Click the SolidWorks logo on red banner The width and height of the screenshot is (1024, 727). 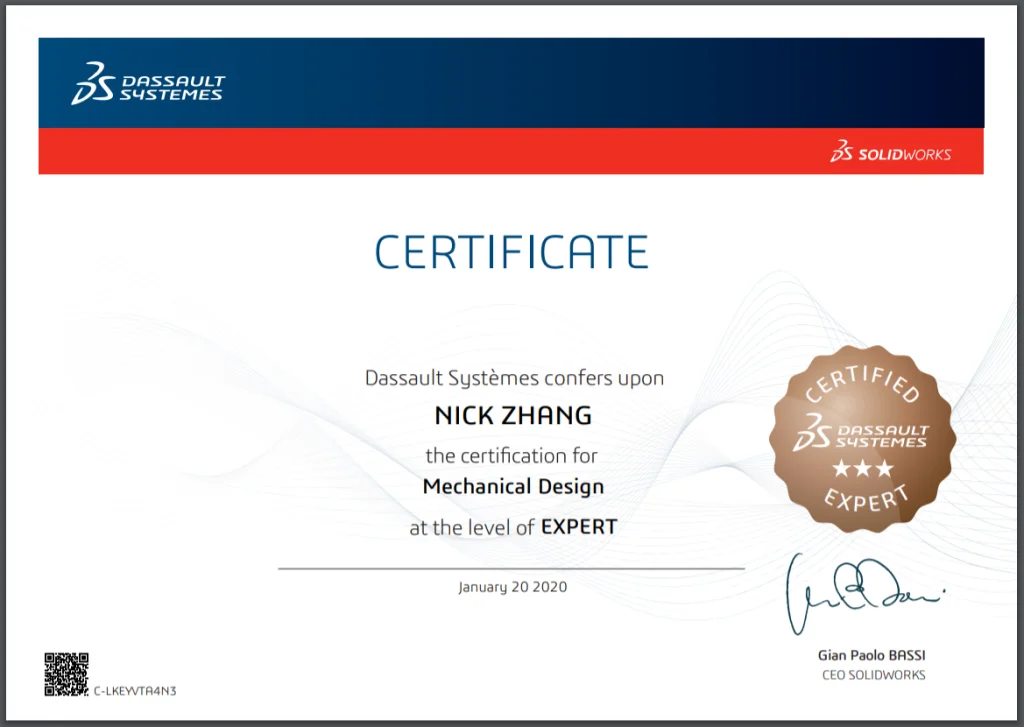tap(890, 152)
